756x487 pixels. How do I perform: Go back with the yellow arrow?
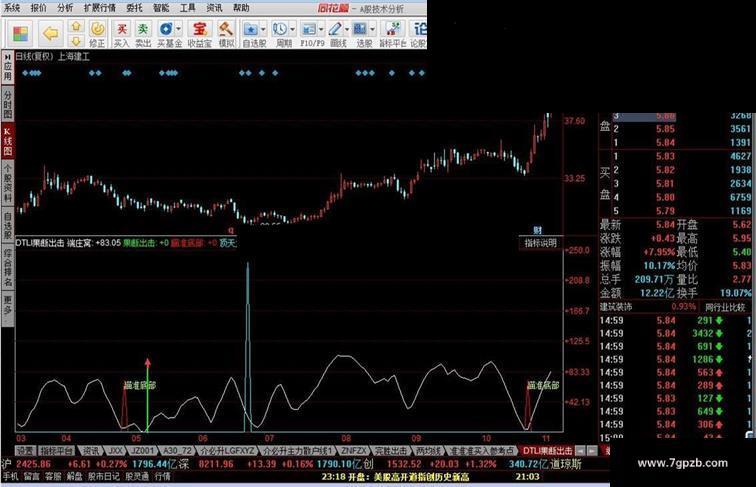tap(51, 33)
